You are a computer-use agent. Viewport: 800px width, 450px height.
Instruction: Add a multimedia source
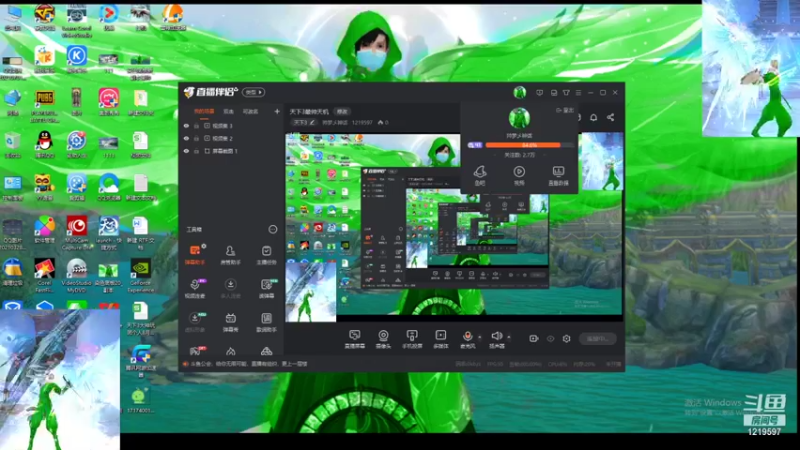point(440,339)
